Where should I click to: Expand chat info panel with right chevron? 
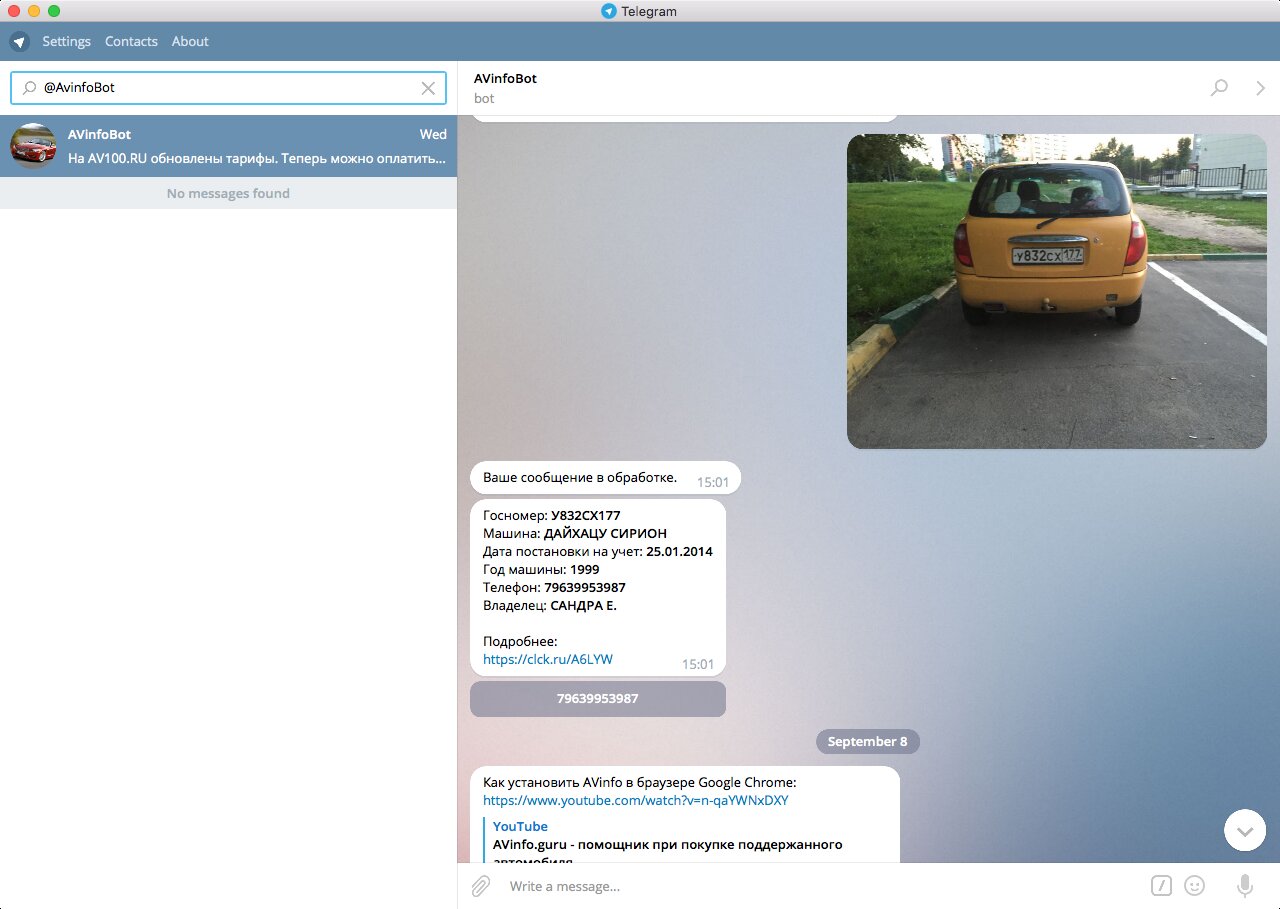(x=1260, y=88)
